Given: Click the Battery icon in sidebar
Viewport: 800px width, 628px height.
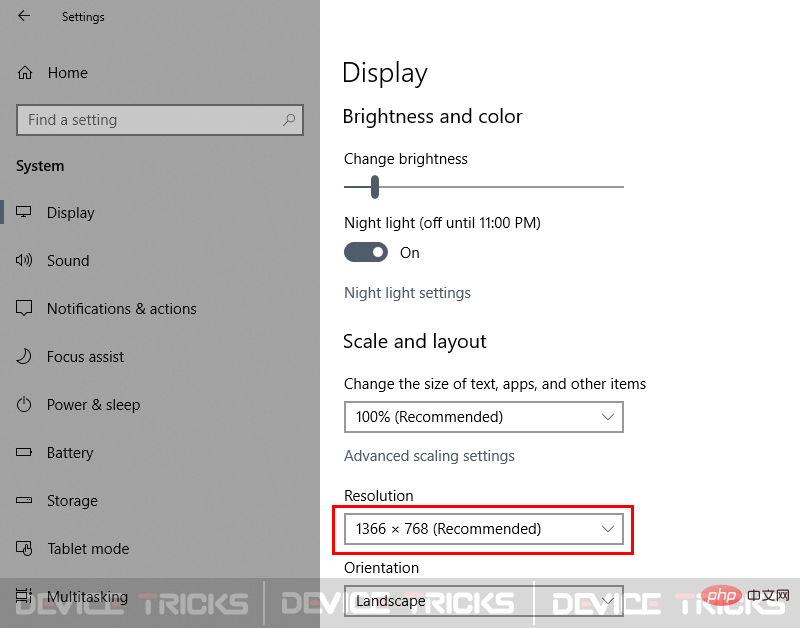Looking at the screenshot, I should tap(23, 452).
